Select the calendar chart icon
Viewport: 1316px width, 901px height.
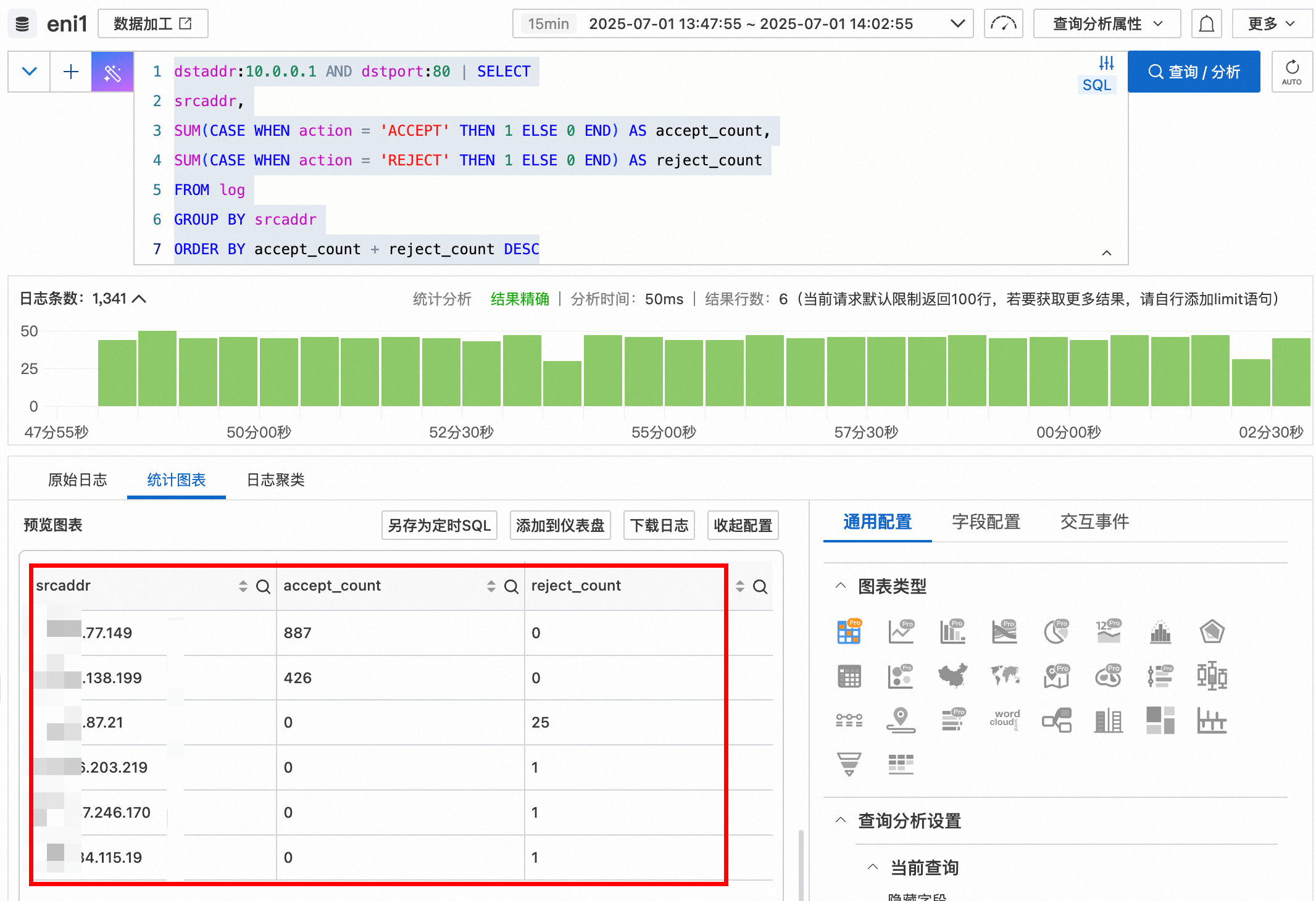tap(849, 676)
